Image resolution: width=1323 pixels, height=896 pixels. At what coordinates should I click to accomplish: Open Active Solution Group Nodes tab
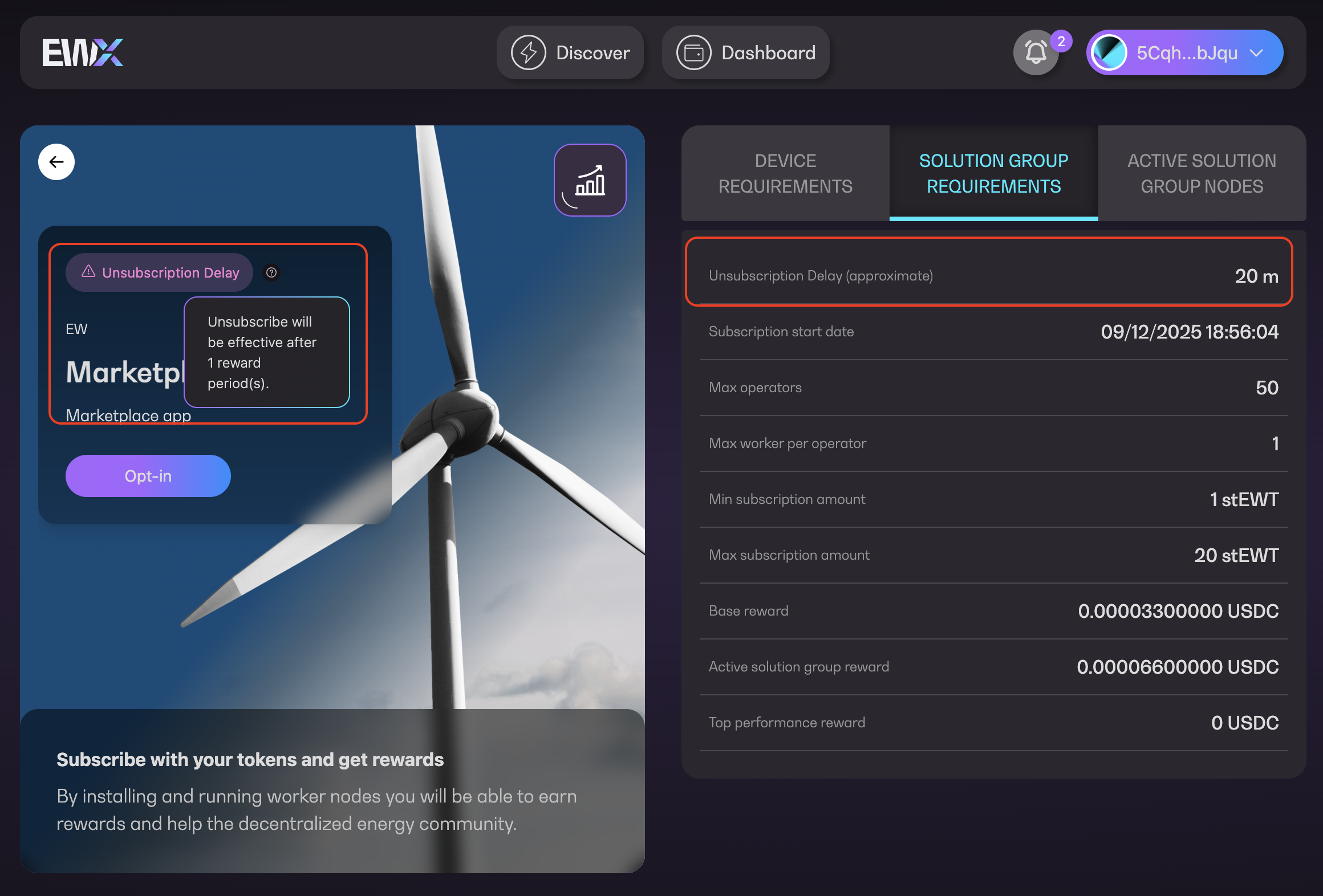point(1202,173)
